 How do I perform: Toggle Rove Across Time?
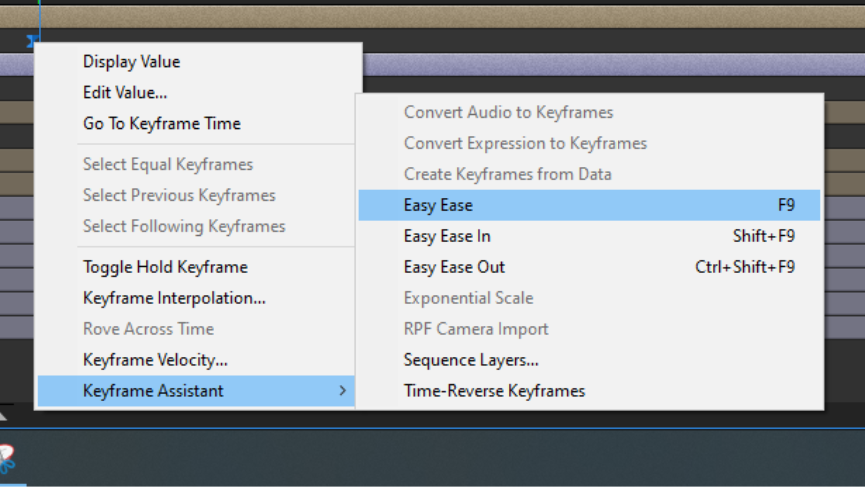(x=148, y=329)
